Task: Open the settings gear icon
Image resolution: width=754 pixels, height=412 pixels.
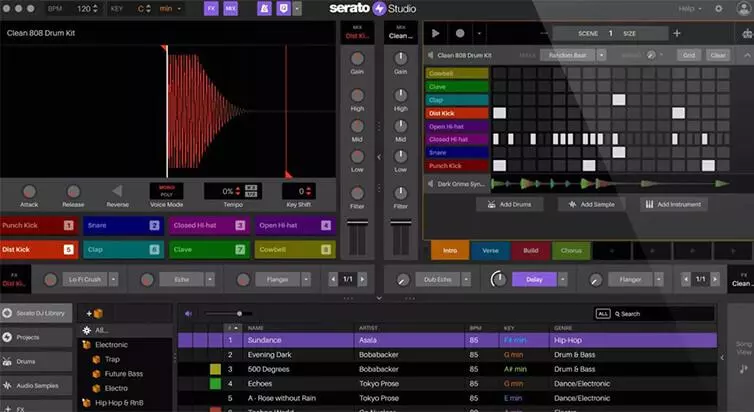Action: pyautogui.click(x=718, y=9)
